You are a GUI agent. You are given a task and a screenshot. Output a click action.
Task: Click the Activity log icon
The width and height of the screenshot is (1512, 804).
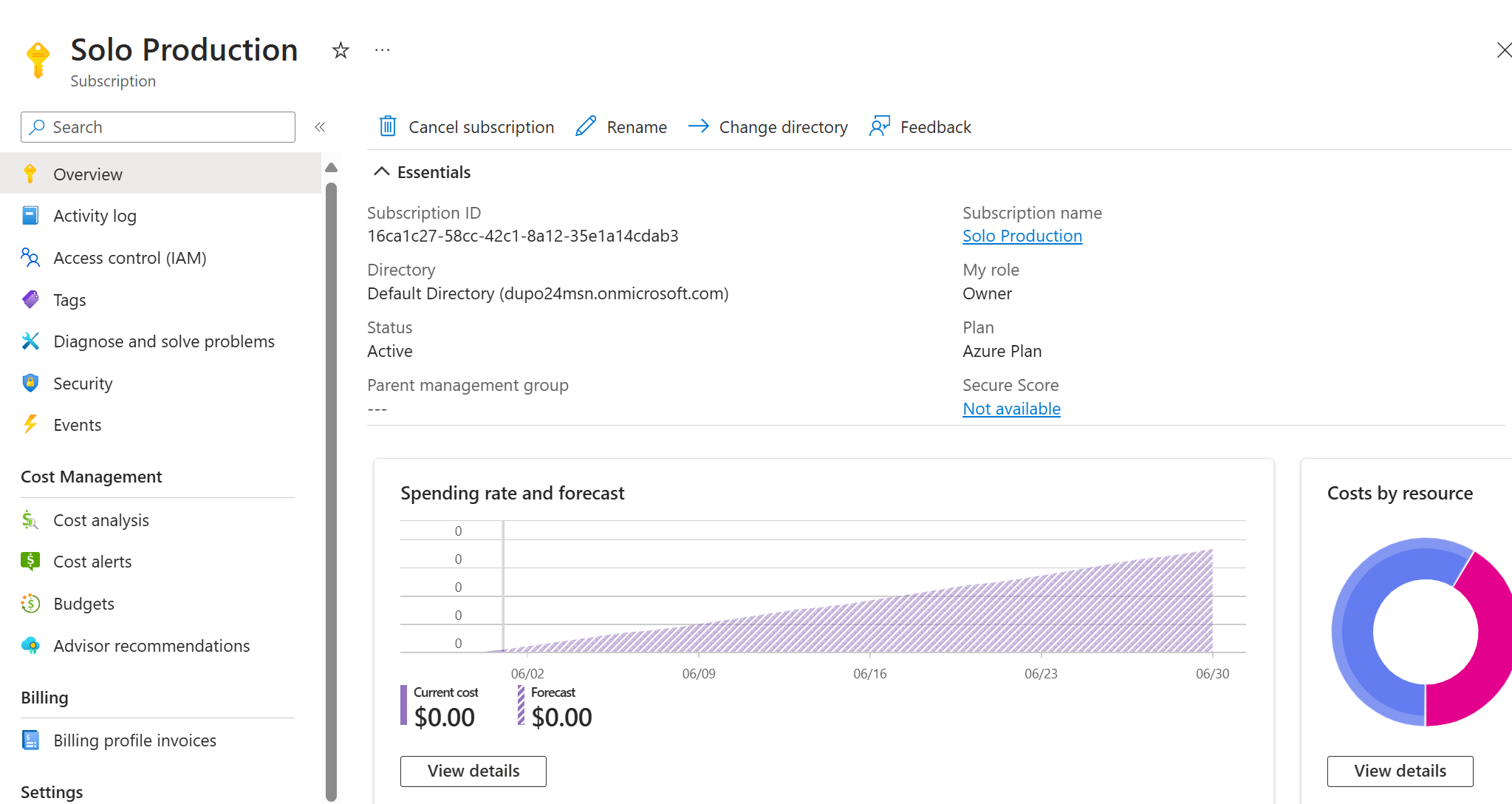[30, 216]
